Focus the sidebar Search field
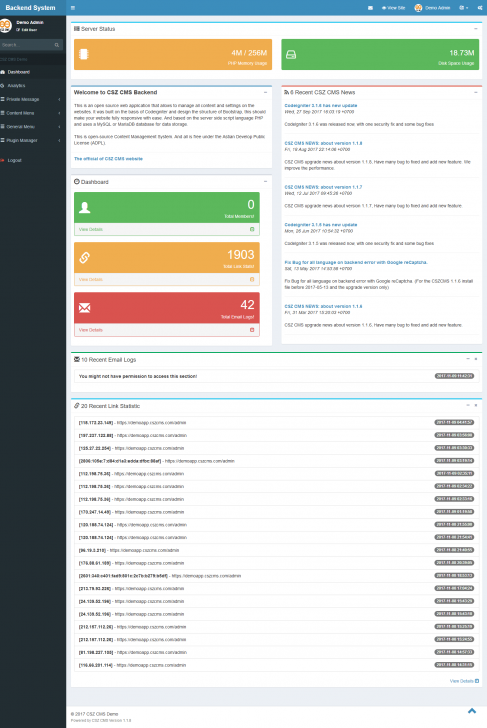This screenshot has height=728, width=487. click(26, 45)
